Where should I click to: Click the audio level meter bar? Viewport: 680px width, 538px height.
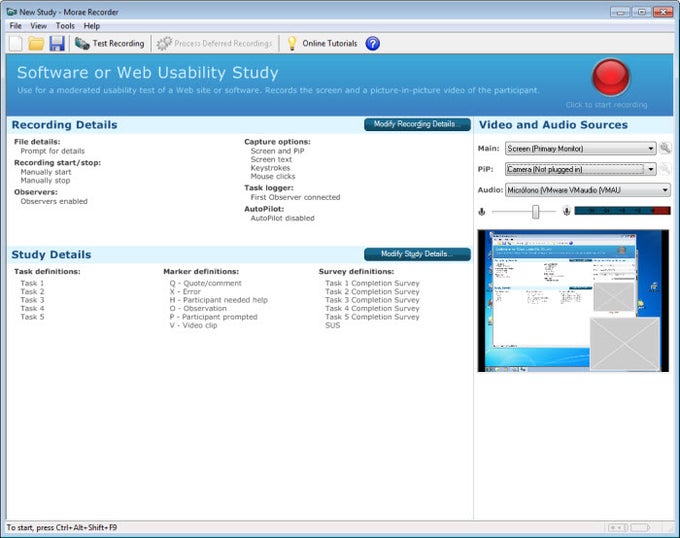(622, 211)
